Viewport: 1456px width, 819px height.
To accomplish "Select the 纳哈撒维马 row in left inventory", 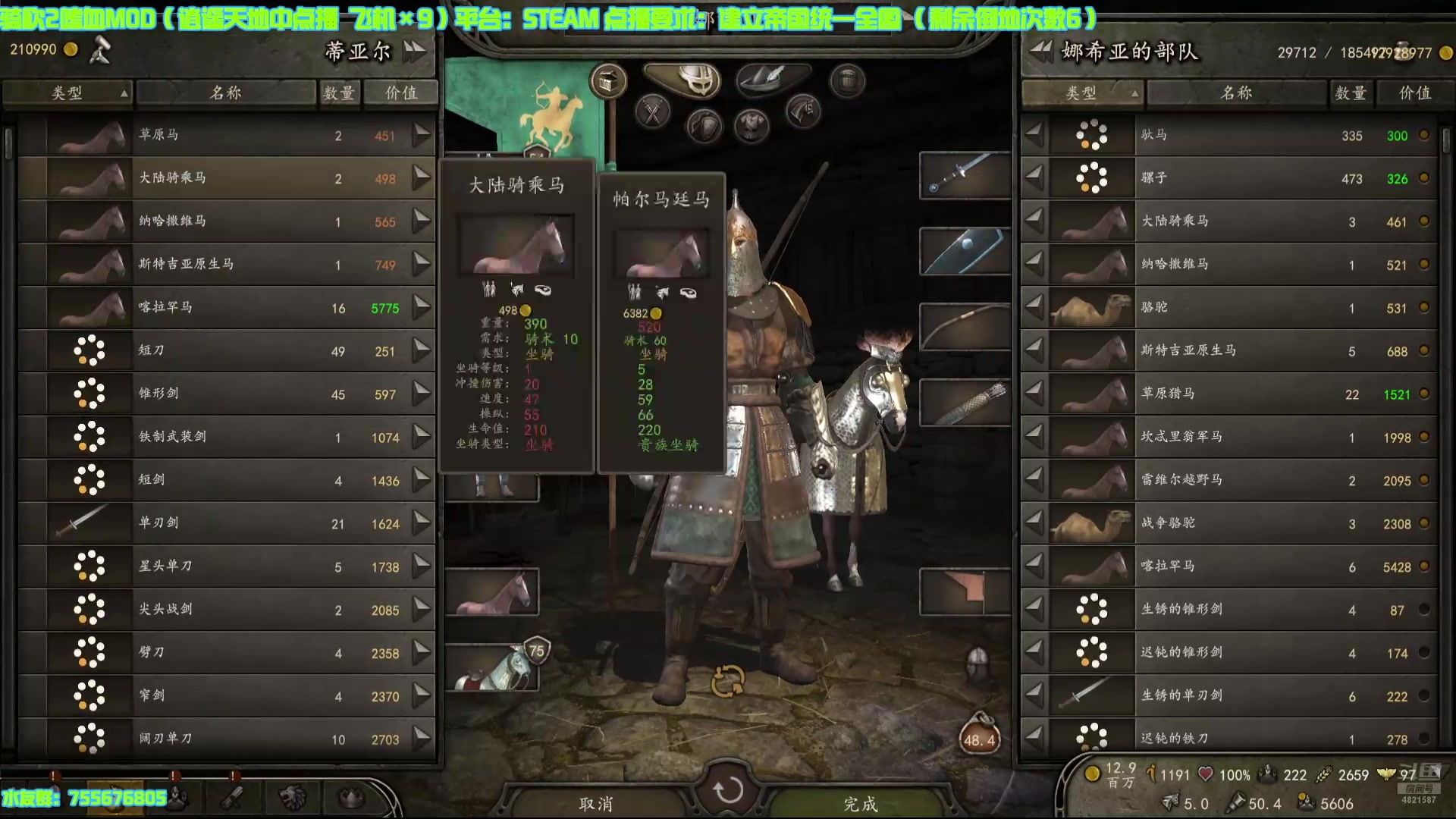I will pos(227,221).
